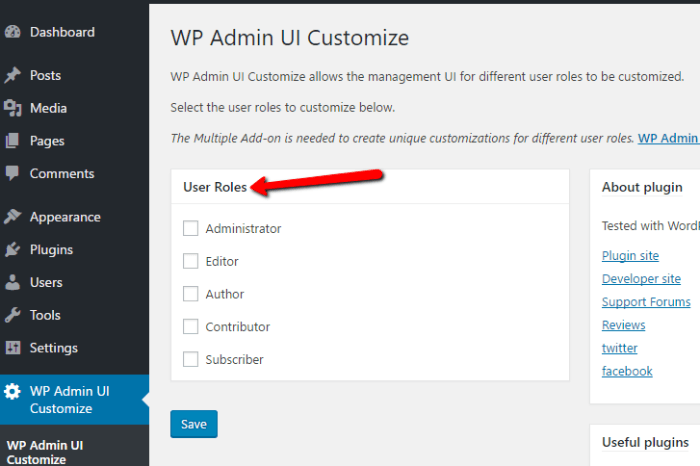Click the Editor label text
Screen dimensions: 700x466
click(x=222, y=262)
